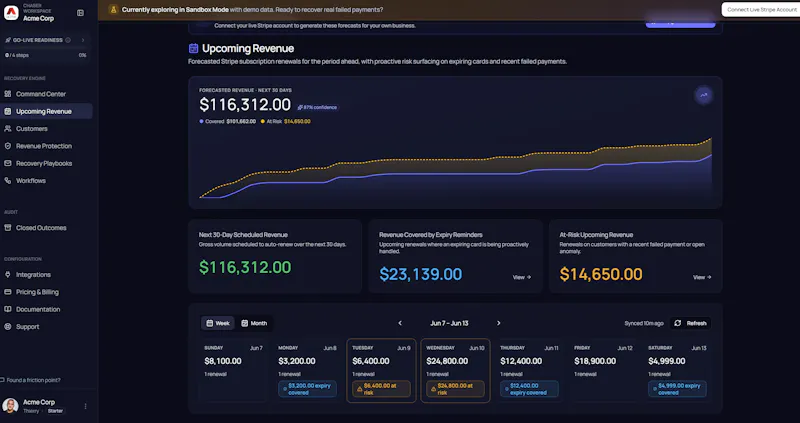
Task: Click the Integrations plug icon
Action: 8,275
